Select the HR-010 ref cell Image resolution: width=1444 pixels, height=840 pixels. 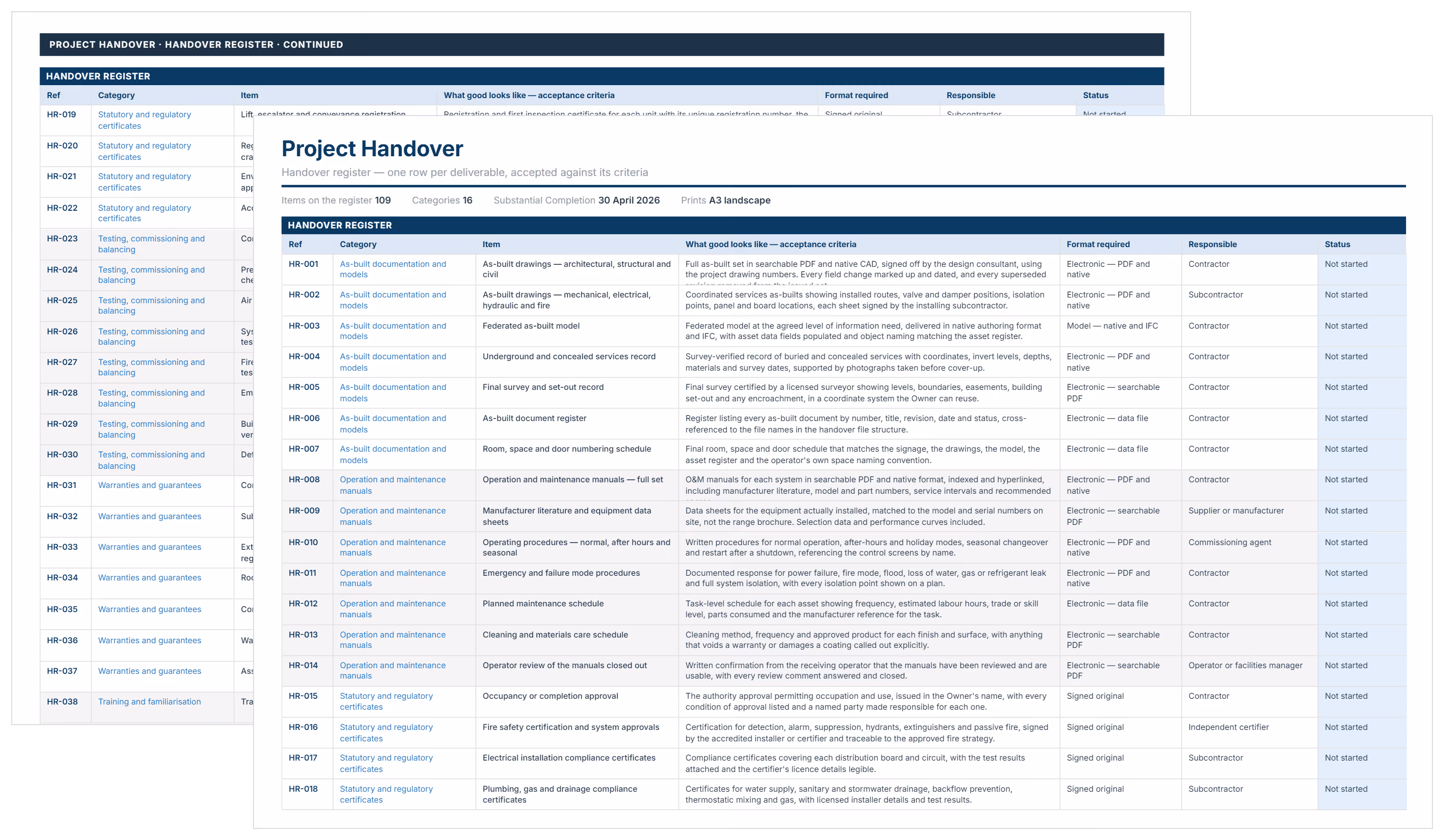coord(306,548)
